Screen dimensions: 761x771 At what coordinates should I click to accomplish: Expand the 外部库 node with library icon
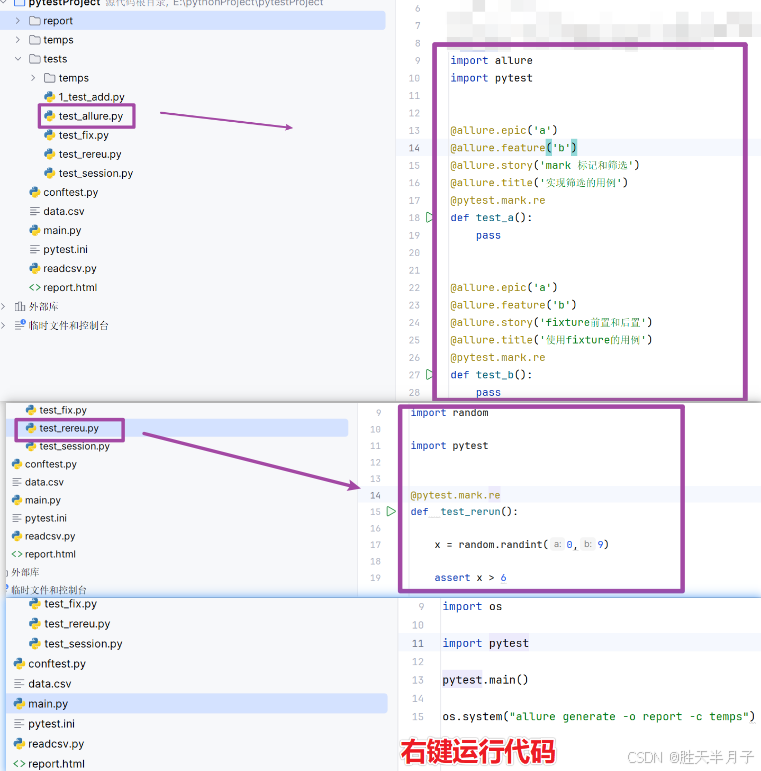point(3,306)
